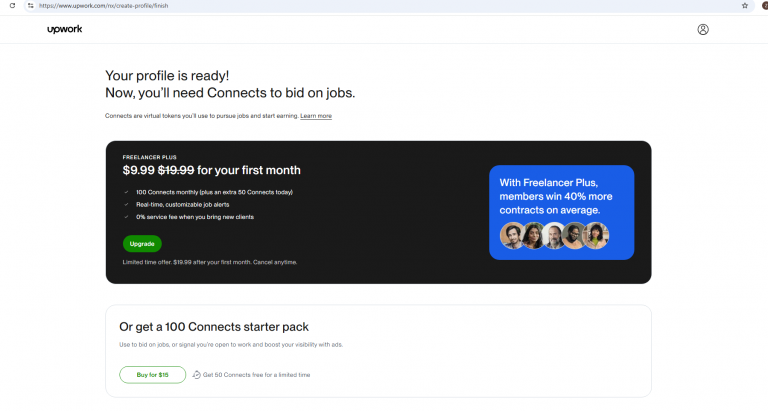768x411 pixels.
Task: Click the last freelancer avatar in blue card
Action: pyautogui.click(x=596, y=235)
